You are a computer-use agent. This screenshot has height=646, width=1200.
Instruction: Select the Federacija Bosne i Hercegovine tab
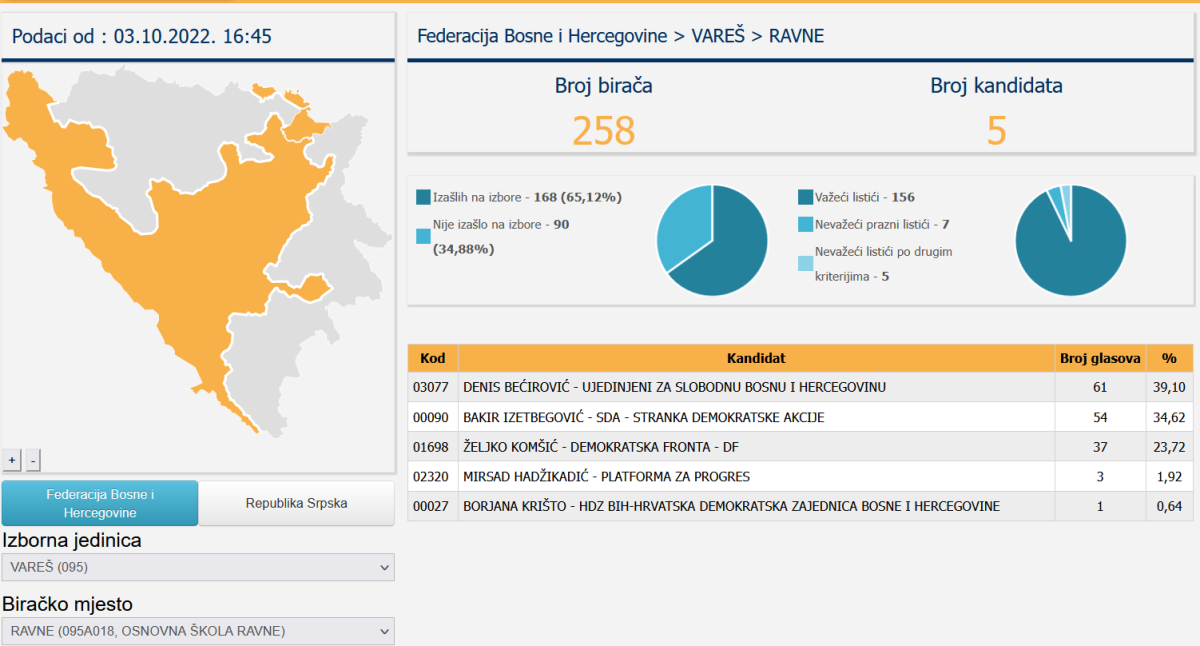pos(100,503)
